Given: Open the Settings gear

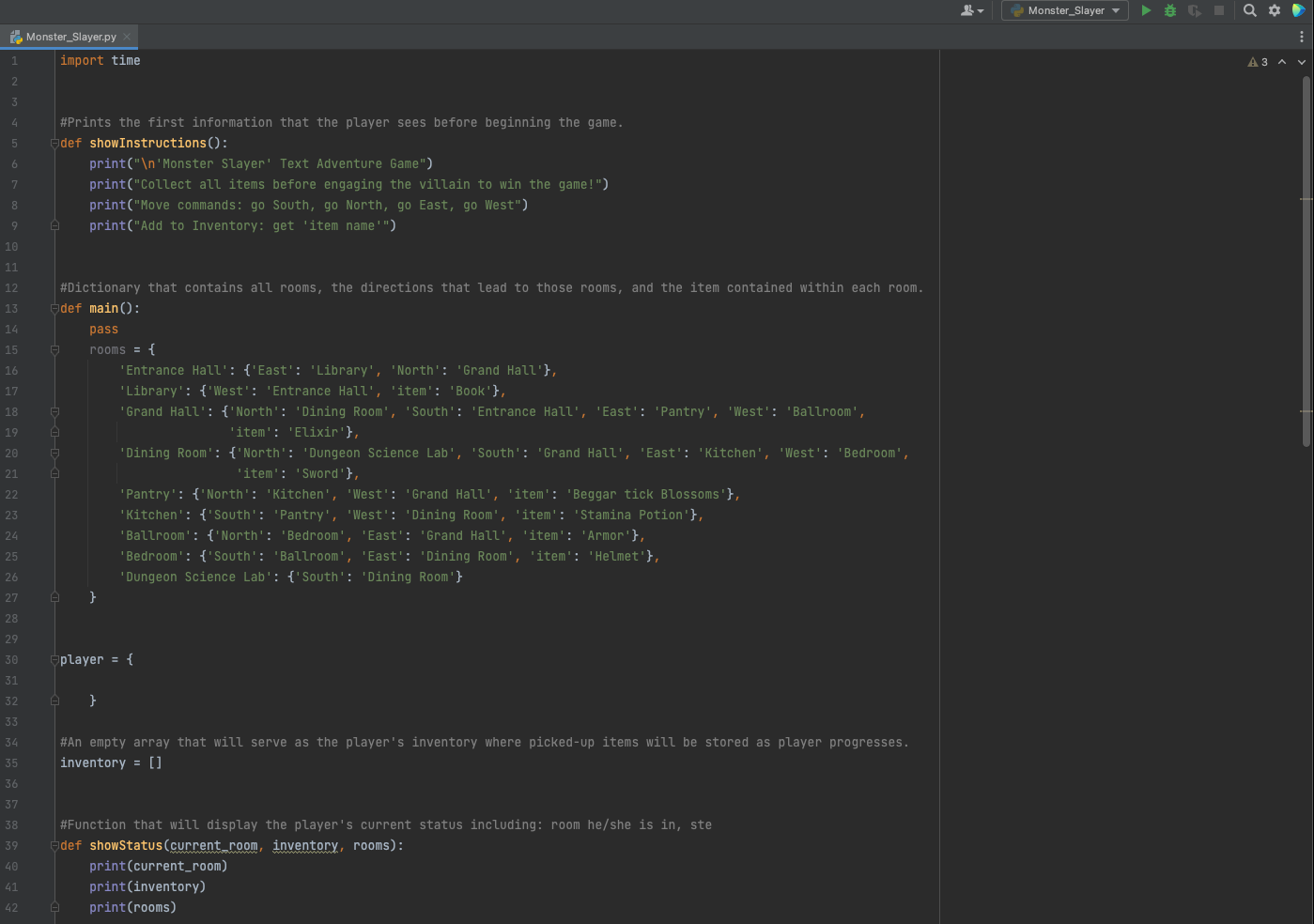Looking at the screenshot, I should pos(1274,10).
